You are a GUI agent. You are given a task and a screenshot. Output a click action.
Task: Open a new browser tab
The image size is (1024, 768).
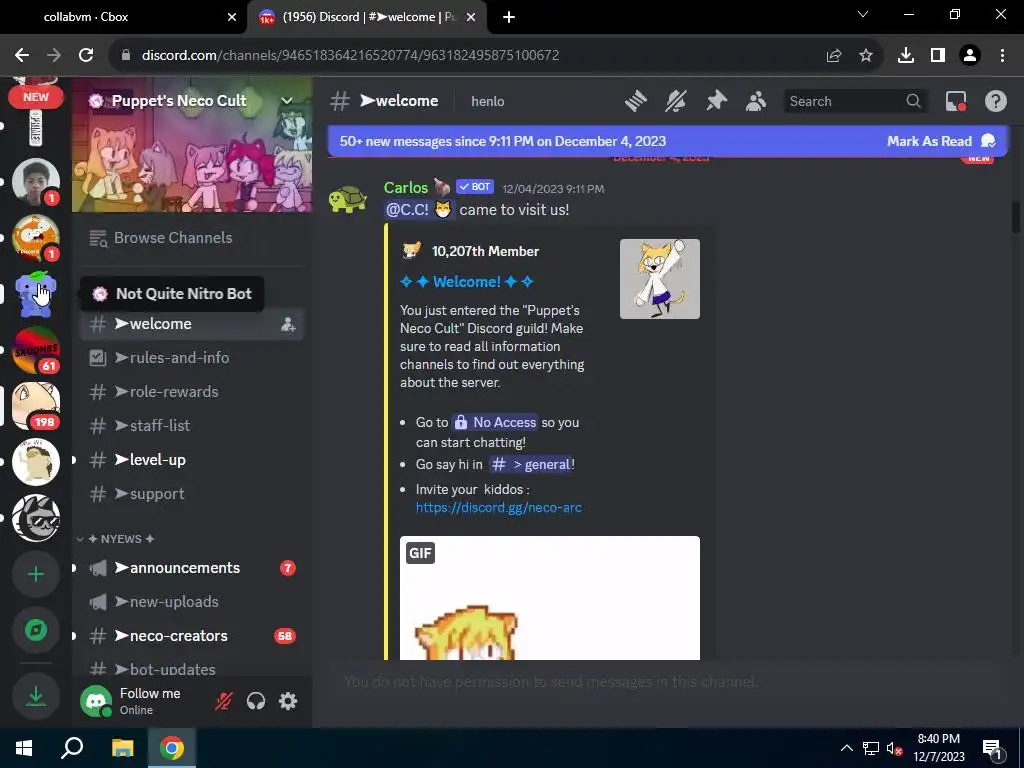[509, 18]
